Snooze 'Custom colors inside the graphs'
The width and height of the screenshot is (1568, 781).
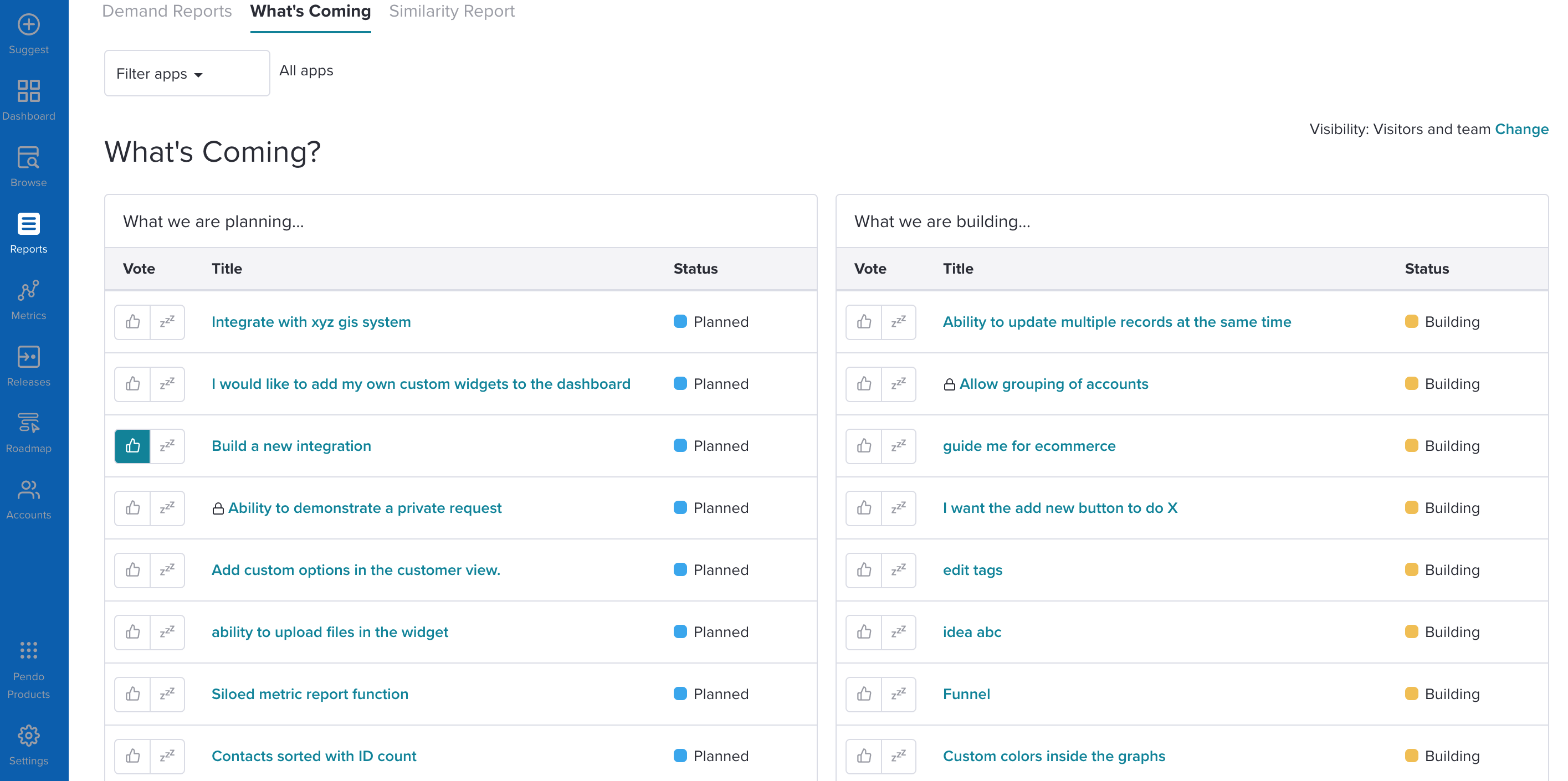899,757
